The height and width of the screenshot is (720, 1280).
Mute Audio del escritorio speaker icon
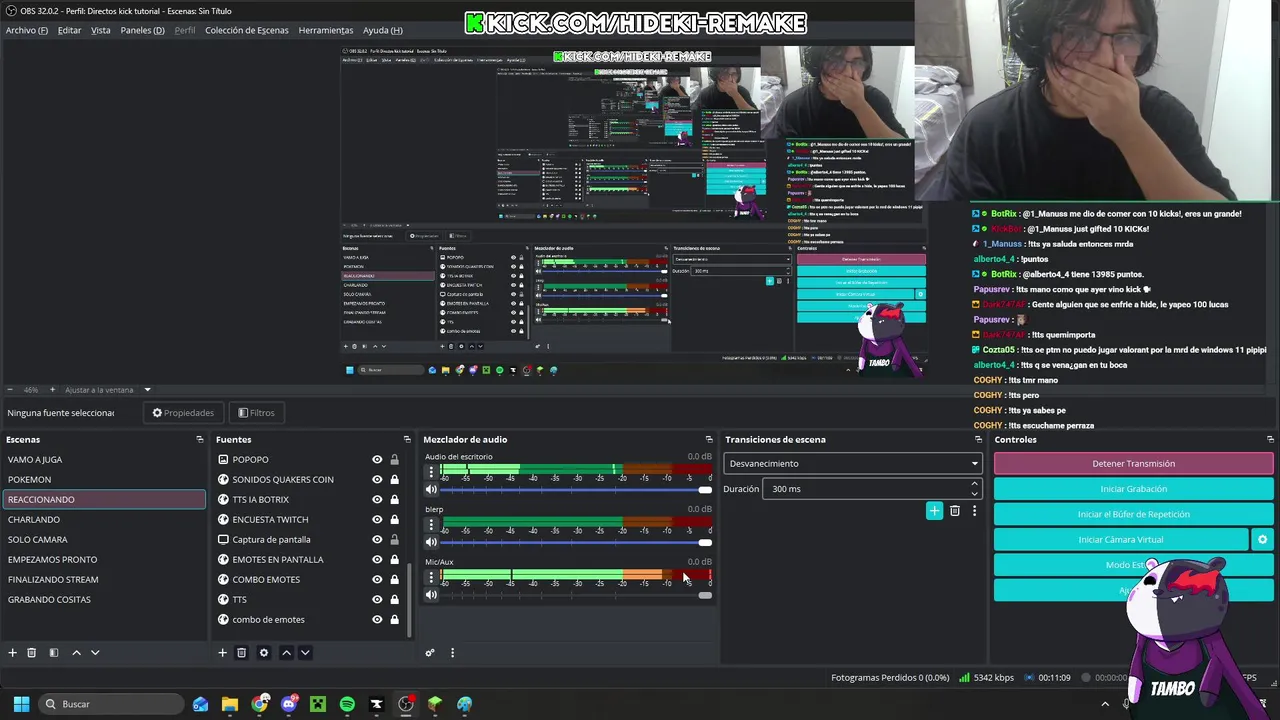click(x=431, y=490)
